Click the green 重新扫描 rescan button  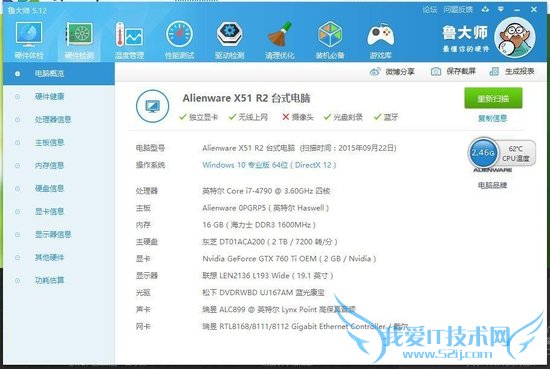click(493, 98)
